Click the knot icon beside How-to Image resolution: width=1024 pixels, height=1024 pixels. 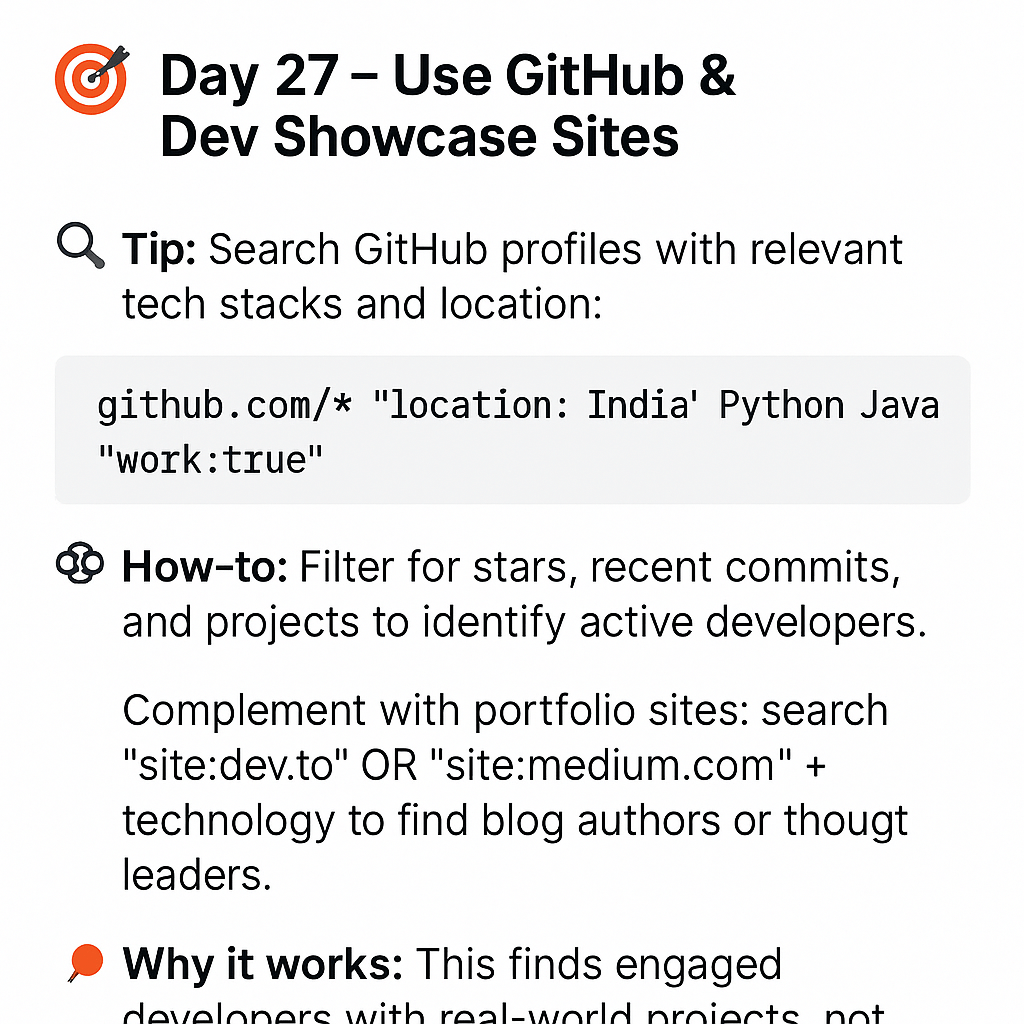pyautogui.click(x=80, y=566)
